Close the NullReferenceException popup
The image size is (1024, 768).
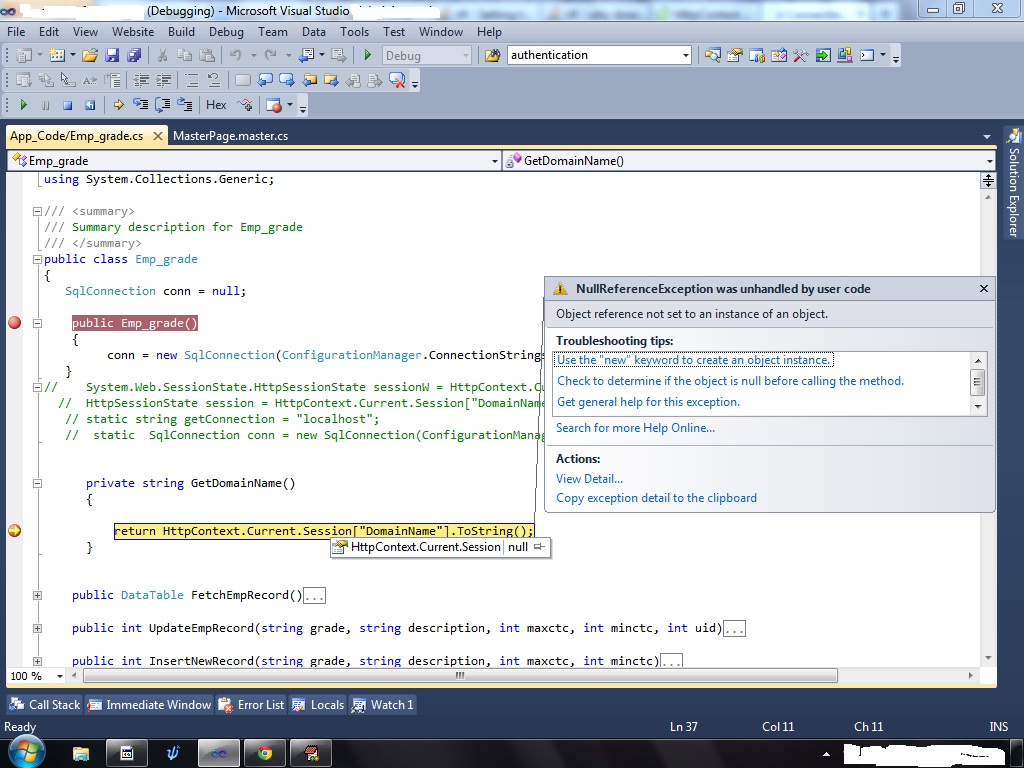[x=984, y=289]
